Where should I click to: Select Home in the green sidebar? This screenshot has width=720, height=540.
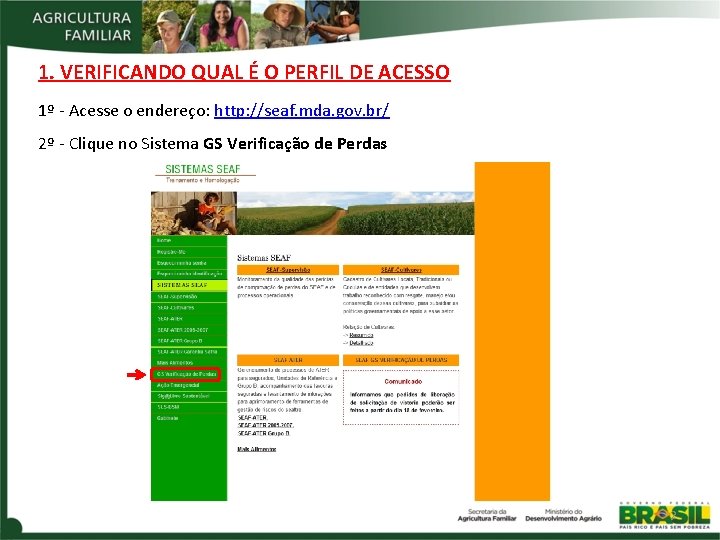pyautogui.click(x=163, y=241)
